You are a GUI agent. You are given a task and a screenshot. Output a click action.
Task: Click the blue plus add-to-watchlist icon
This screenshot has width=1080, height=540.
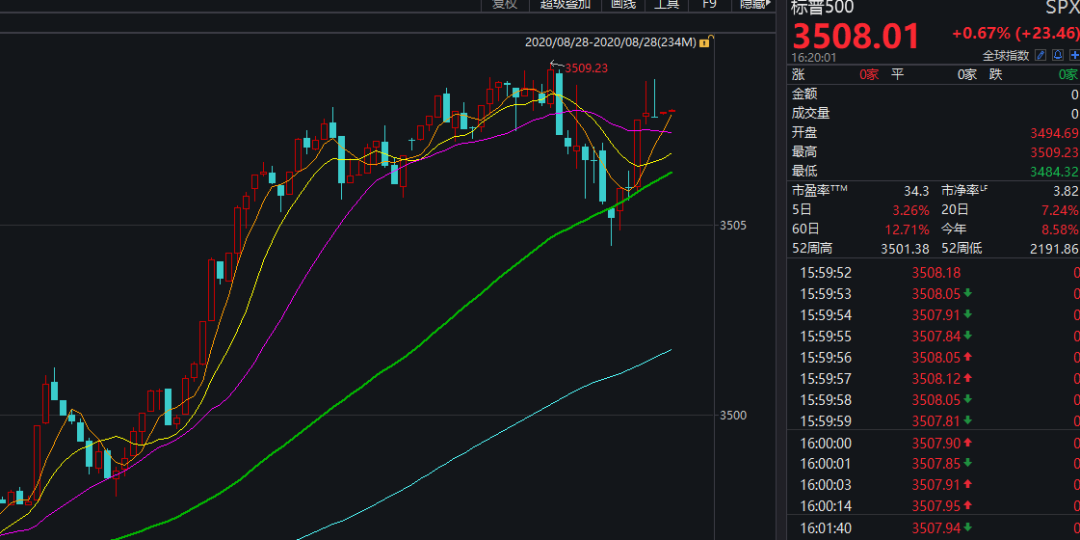coord(1074,55)
